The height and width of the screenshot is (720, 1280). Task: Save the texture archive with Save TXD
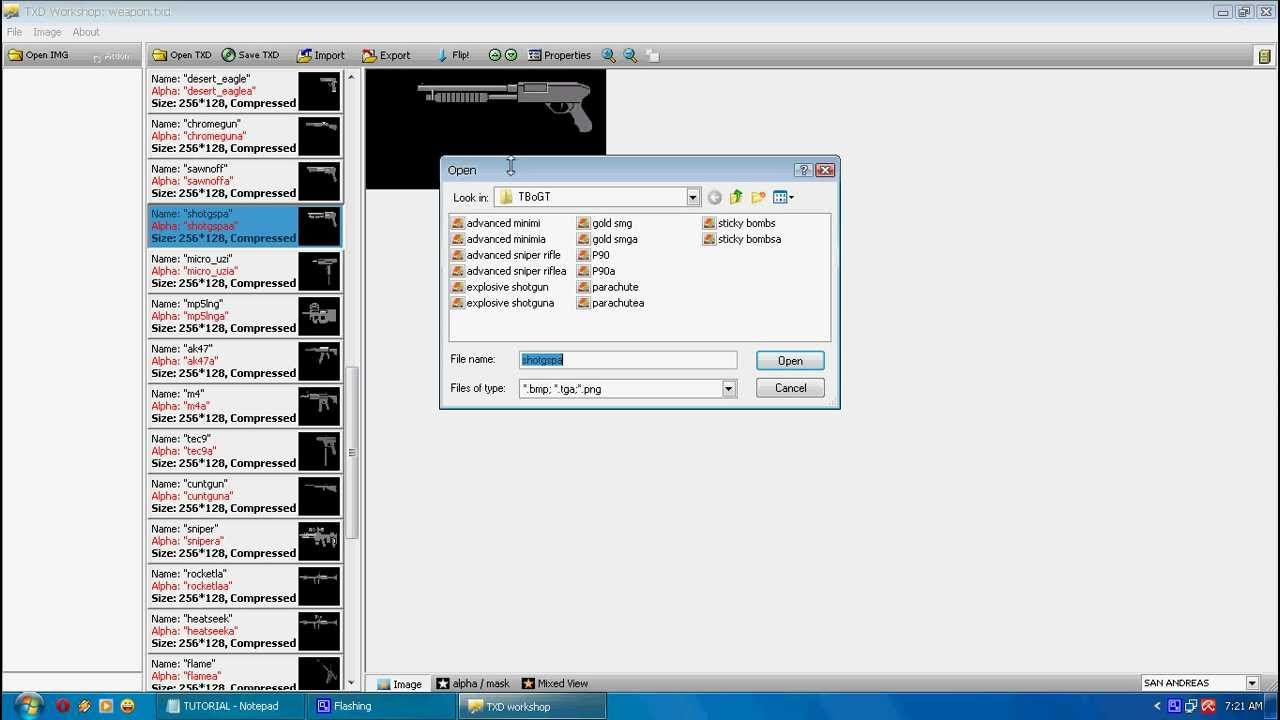click(x=250, y=55)
